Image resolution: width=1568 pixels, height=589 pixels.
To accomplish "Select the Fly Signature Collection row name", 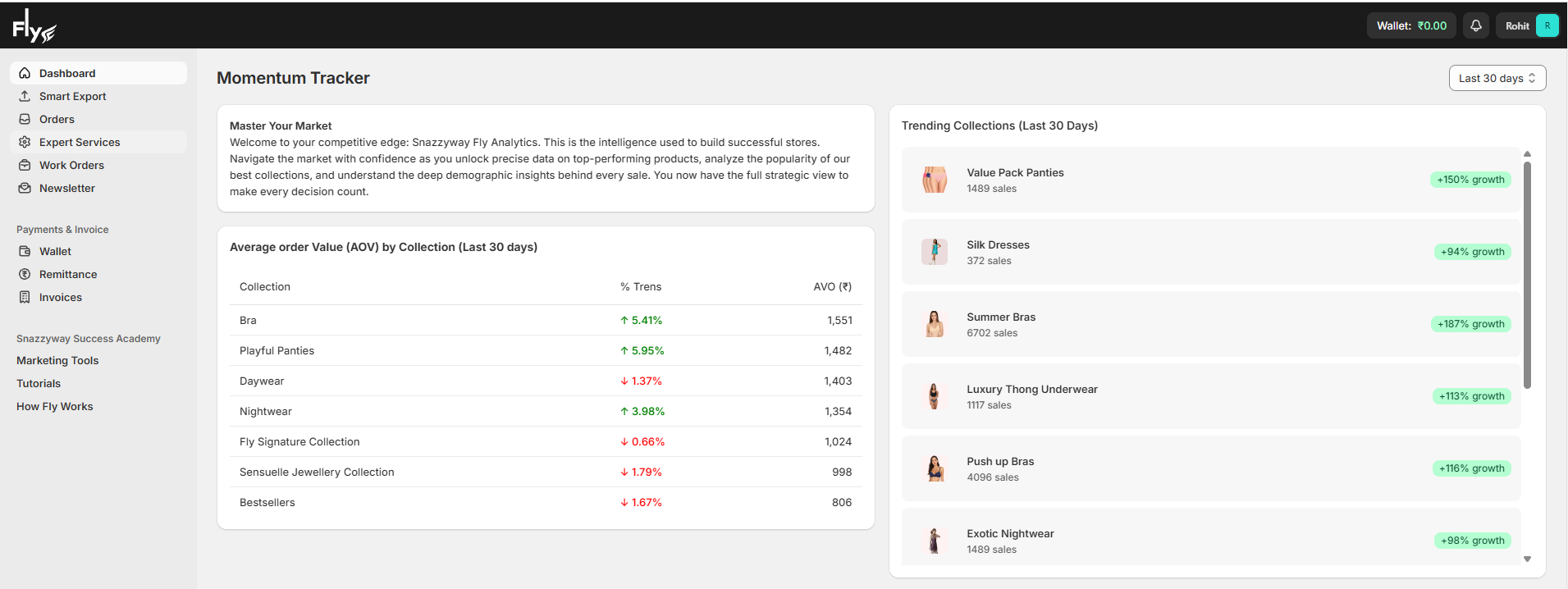I will point(299,441).
